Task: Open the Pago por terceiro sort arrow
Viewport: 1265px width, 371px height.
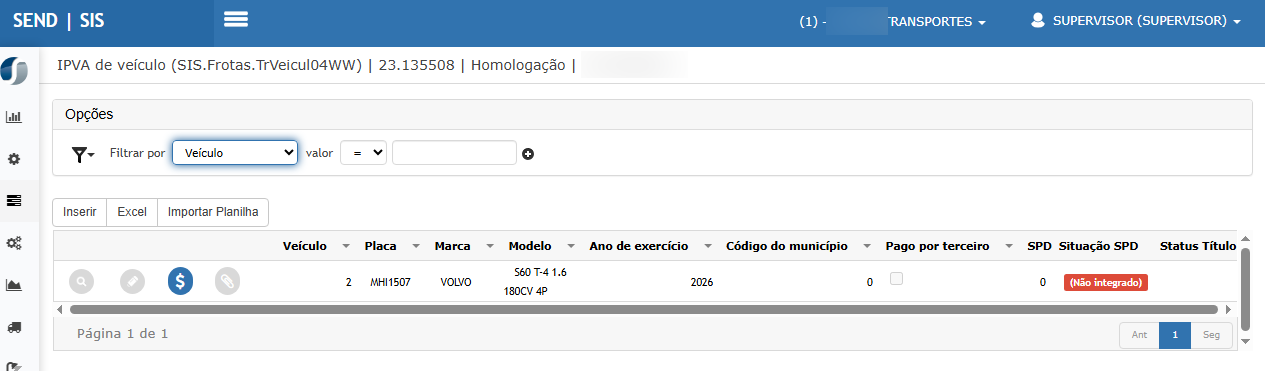Action: (x=1008, y=246)
